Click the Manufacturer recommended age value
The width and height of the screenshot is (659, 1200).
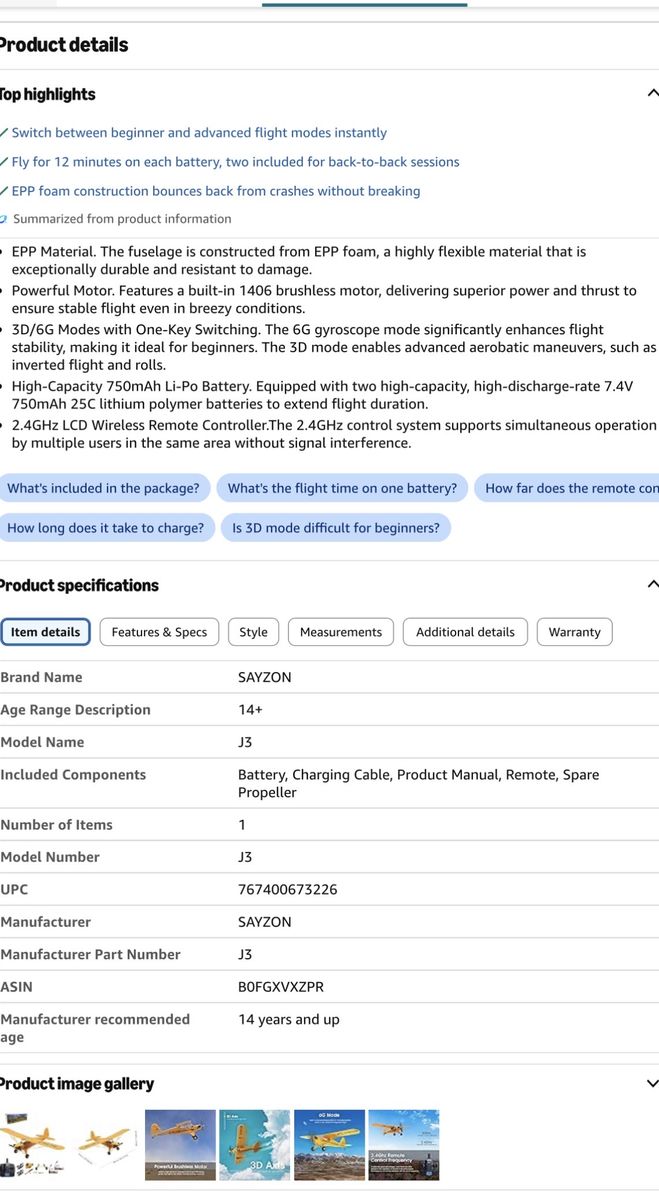pos(289,1019)
